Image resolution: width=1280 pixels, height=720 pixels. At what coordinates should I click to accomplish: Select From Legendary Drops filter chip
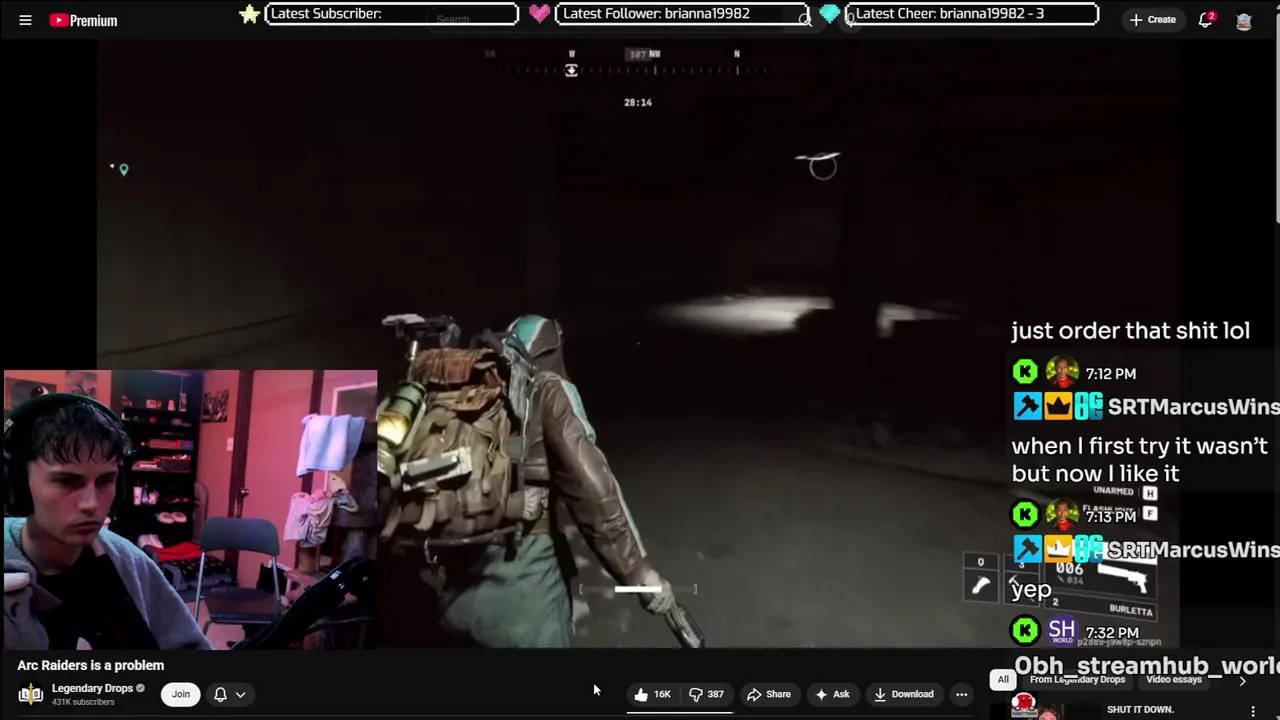tap(1077, 680)
